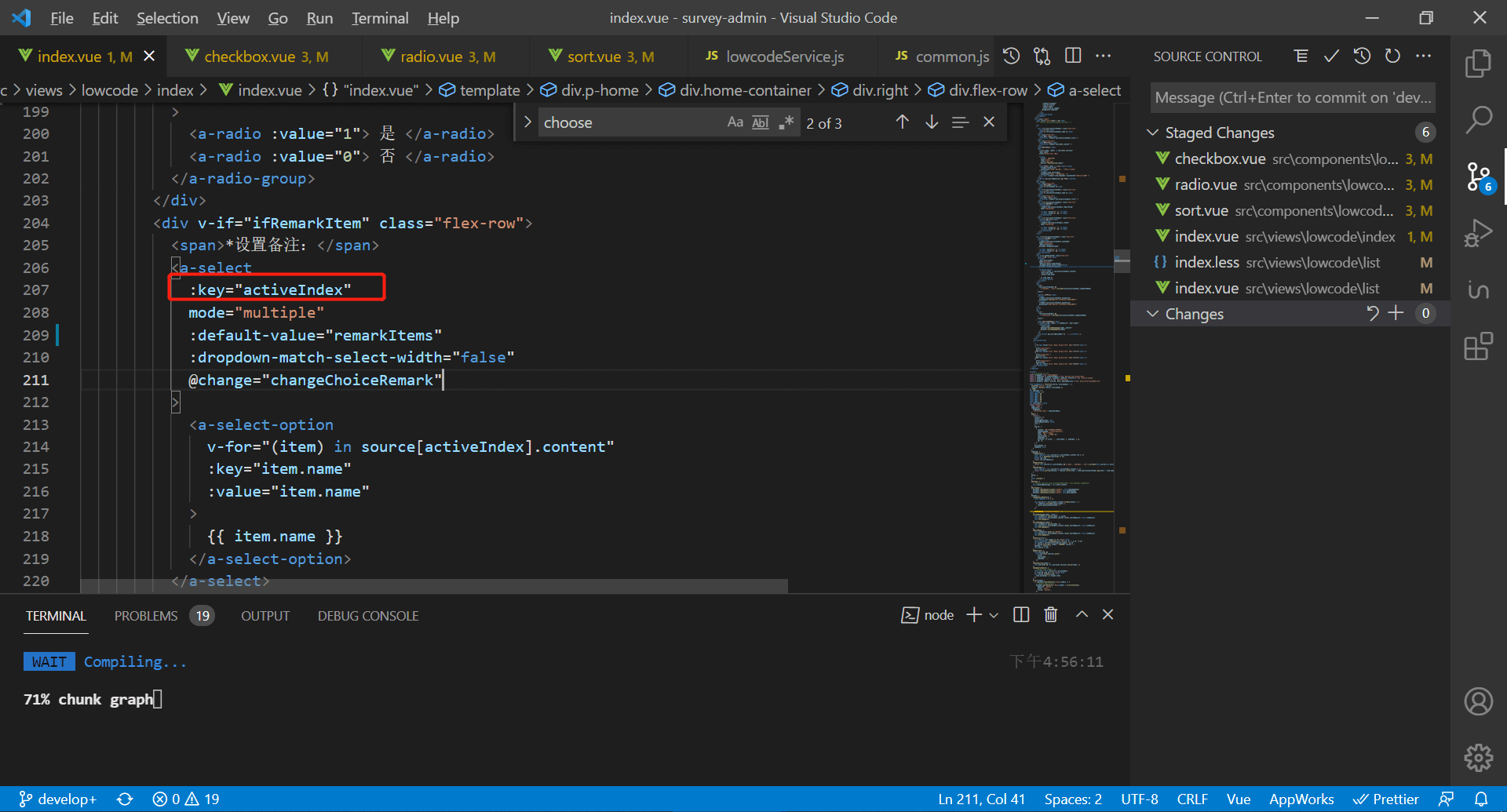Synchronize changes in status bar
Viewport: 1507px width, 812px height.
point(125,799)
